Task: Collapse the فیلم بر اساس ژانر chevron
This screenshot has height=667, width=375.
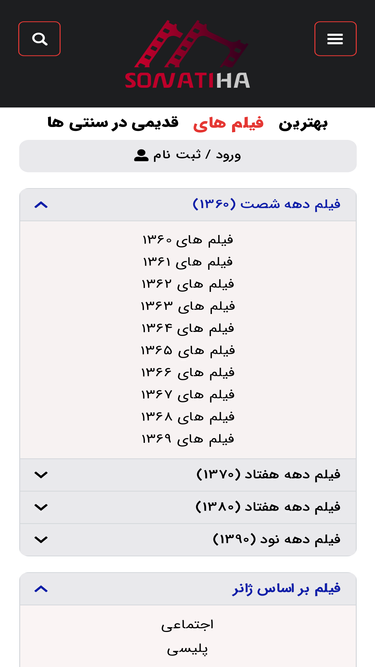Action: point(41,589)
